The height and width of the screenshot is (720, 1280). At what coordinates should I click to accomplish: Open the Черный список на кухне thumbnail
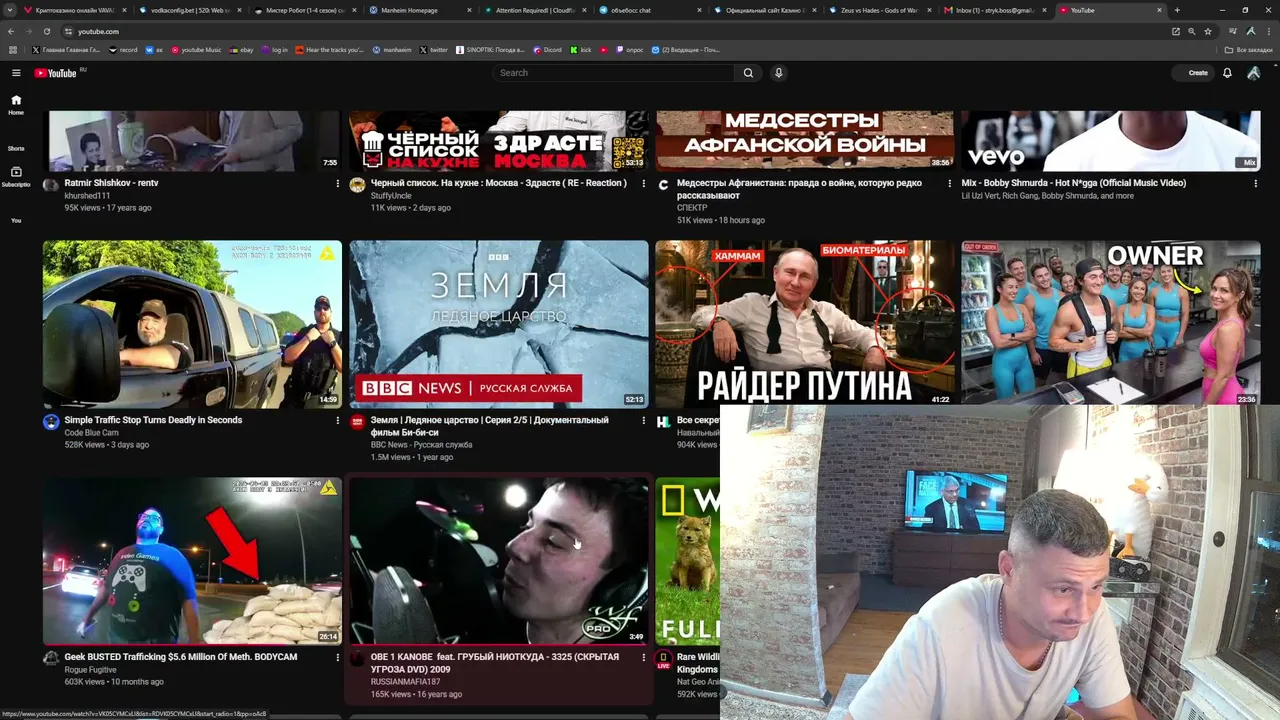point(499,141)
